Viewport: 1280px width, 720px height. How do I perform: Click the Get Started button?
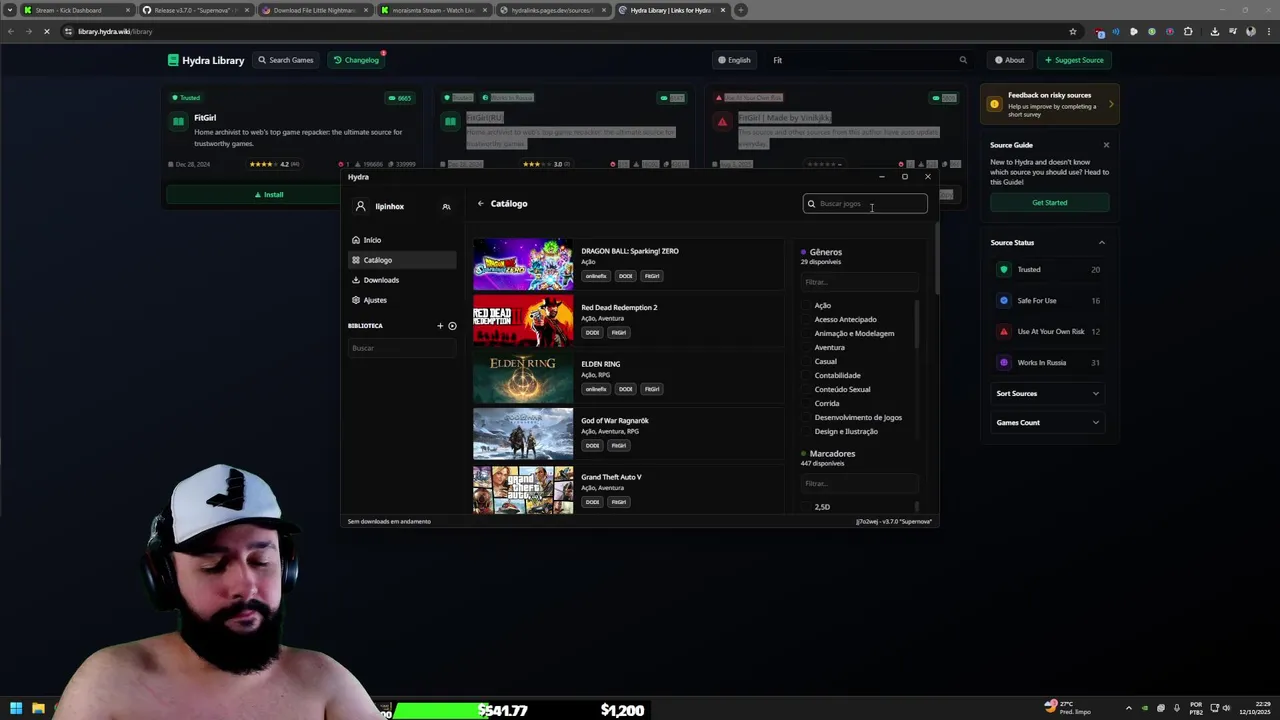(1049, 203)
